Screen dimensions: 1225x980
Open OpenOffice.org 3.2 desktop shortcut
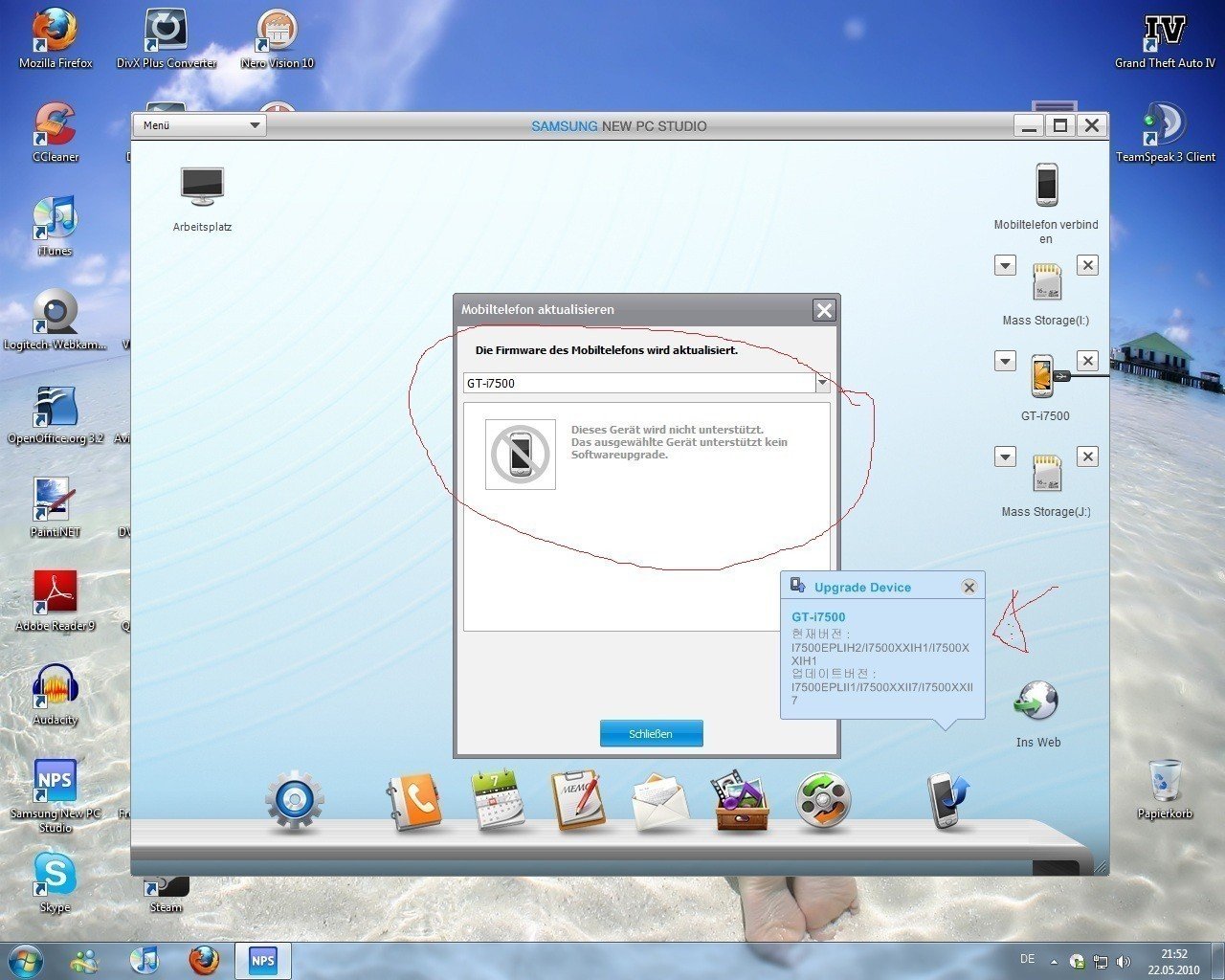tap(56, 414)
